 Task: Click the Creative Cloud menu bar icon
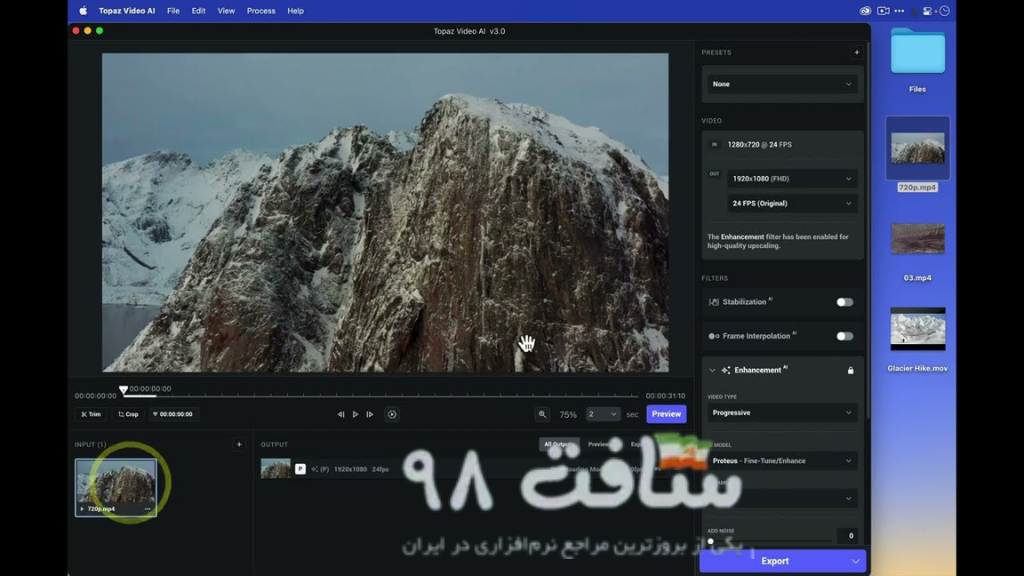click(x=865, y=10)
